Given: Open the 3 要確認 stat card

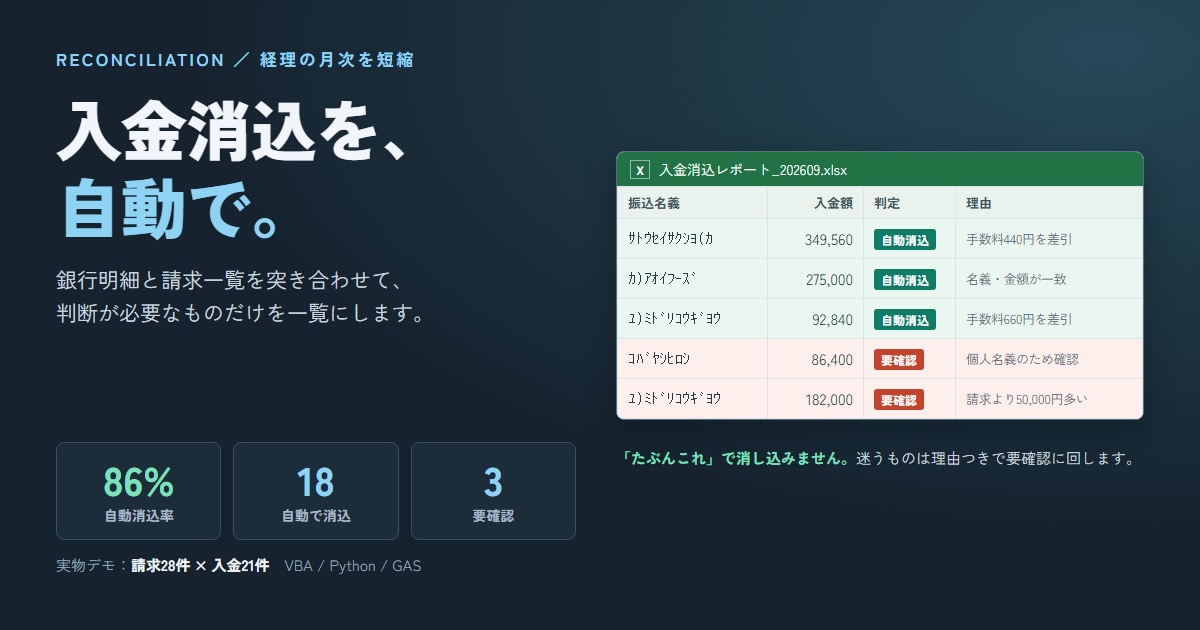Looking at the screenshot, I should pyautogui.click(x=493, y=491).
